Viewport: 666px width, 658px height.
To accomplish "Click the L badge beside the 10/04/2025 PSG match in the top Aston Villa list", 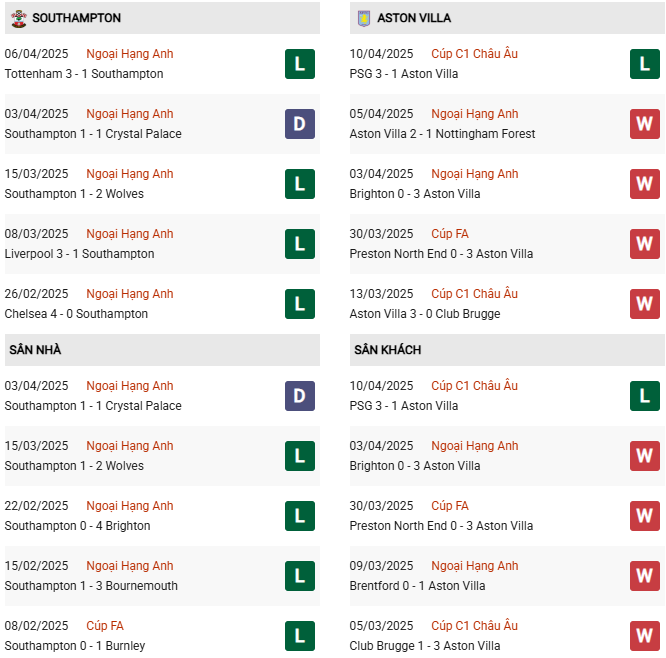I will (x=645, y=64).
